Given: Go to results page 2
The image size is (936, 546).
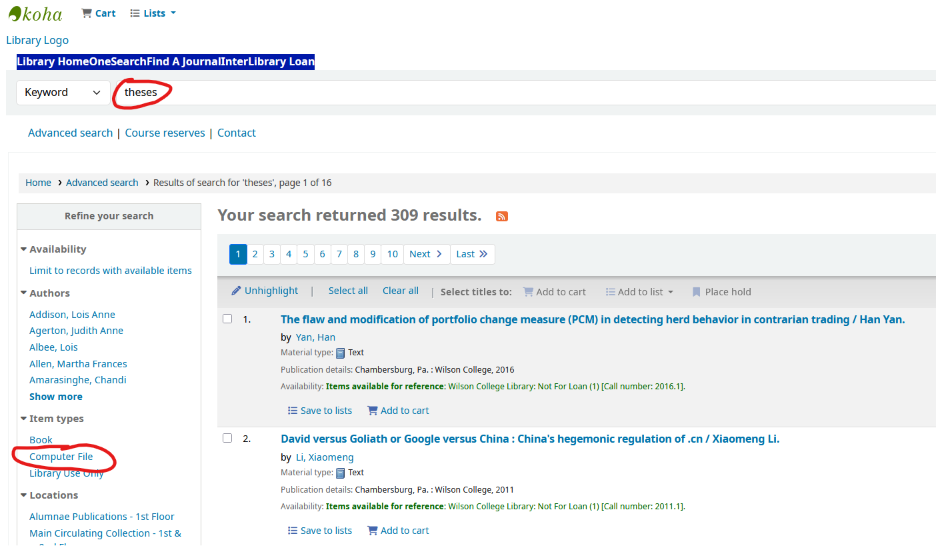Looking at the screenshot, I should pyautogui.click(x=255, y=254).
